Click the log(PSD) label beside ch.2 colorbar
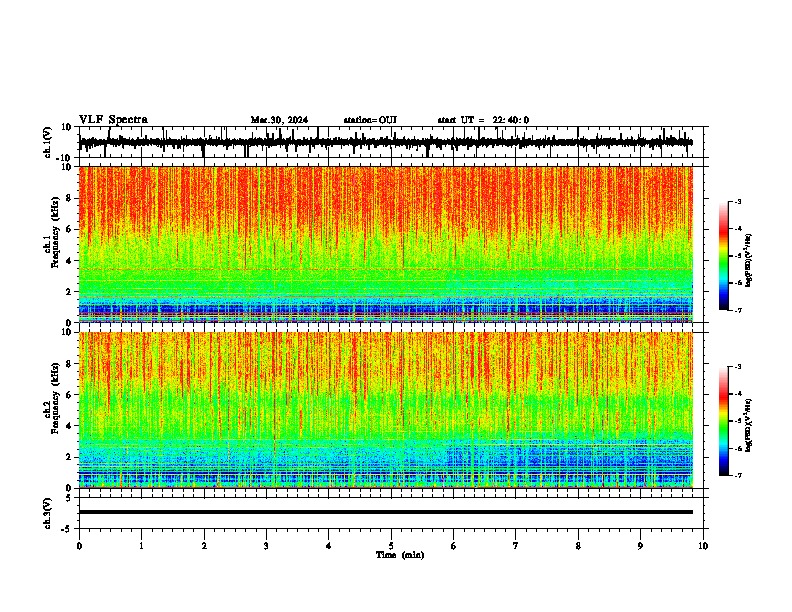792x612 pixels. (748, 425)
